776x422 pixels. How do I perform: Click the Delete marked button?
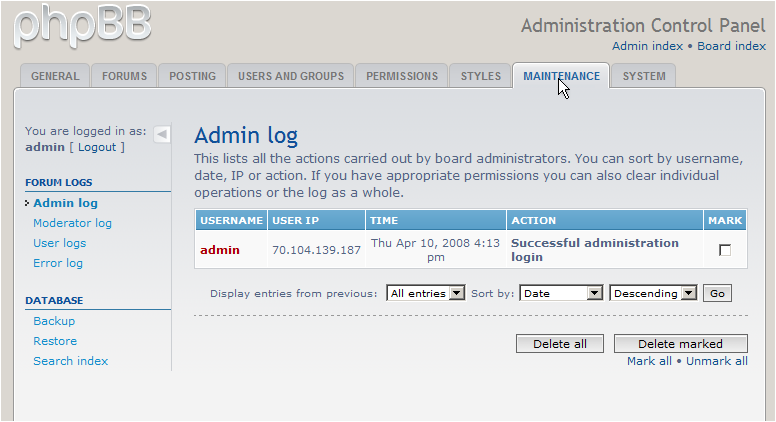pos(680,344)
